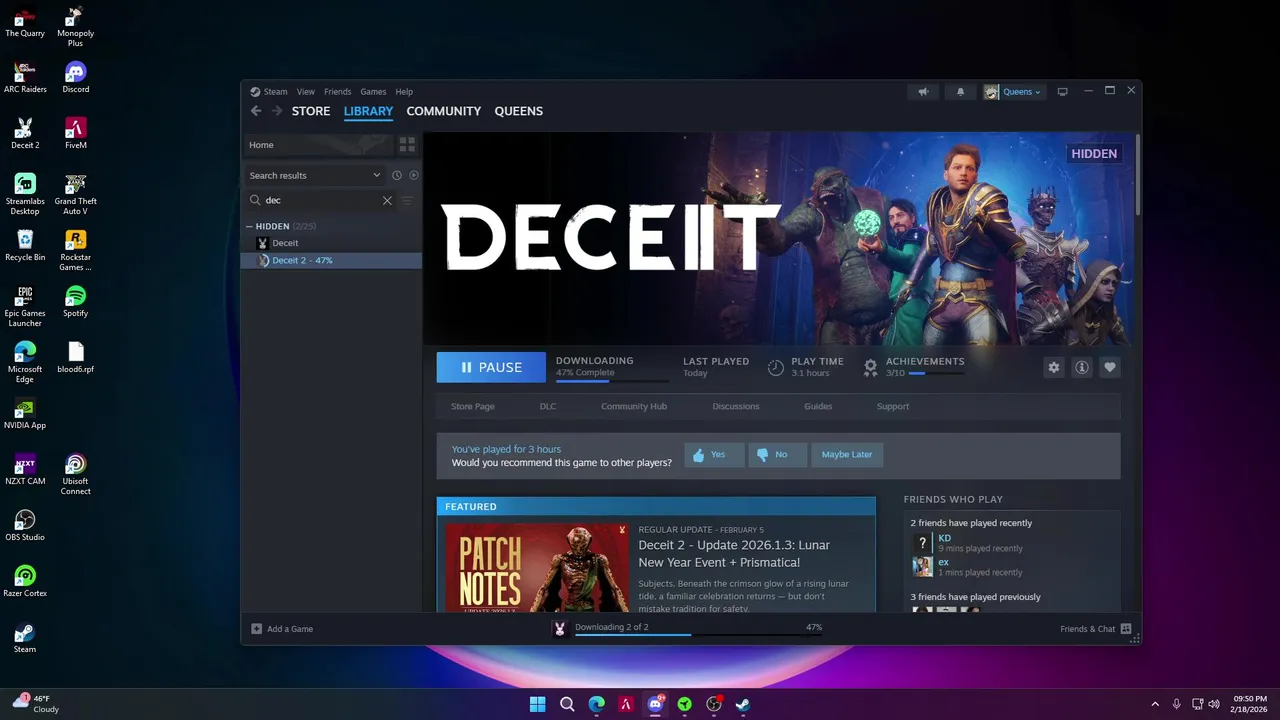The height and width of the screenshot is (720, 1280).
Task: Open Discord from the taskbar
Action: (x=655, y=704)
